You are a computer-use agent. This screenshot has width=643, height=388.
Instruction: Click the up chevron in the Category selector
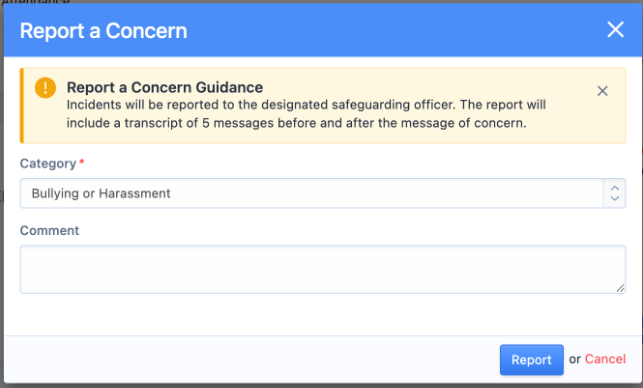point(614,188)
